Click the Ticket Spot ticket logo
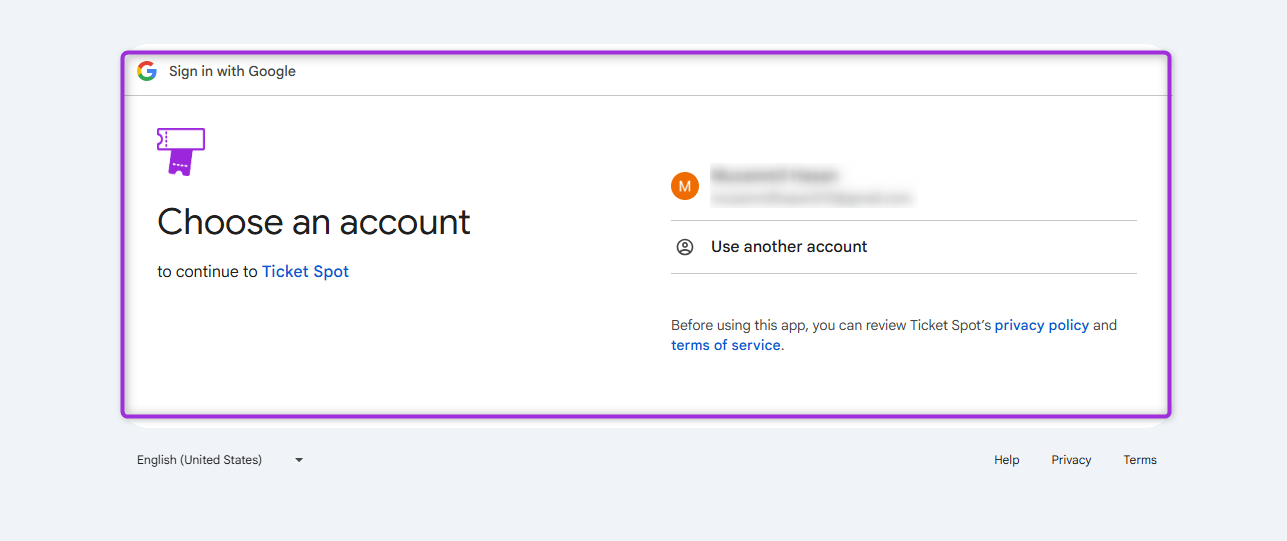This screenshot has width=1287, height=541. (x=181, y=152)
